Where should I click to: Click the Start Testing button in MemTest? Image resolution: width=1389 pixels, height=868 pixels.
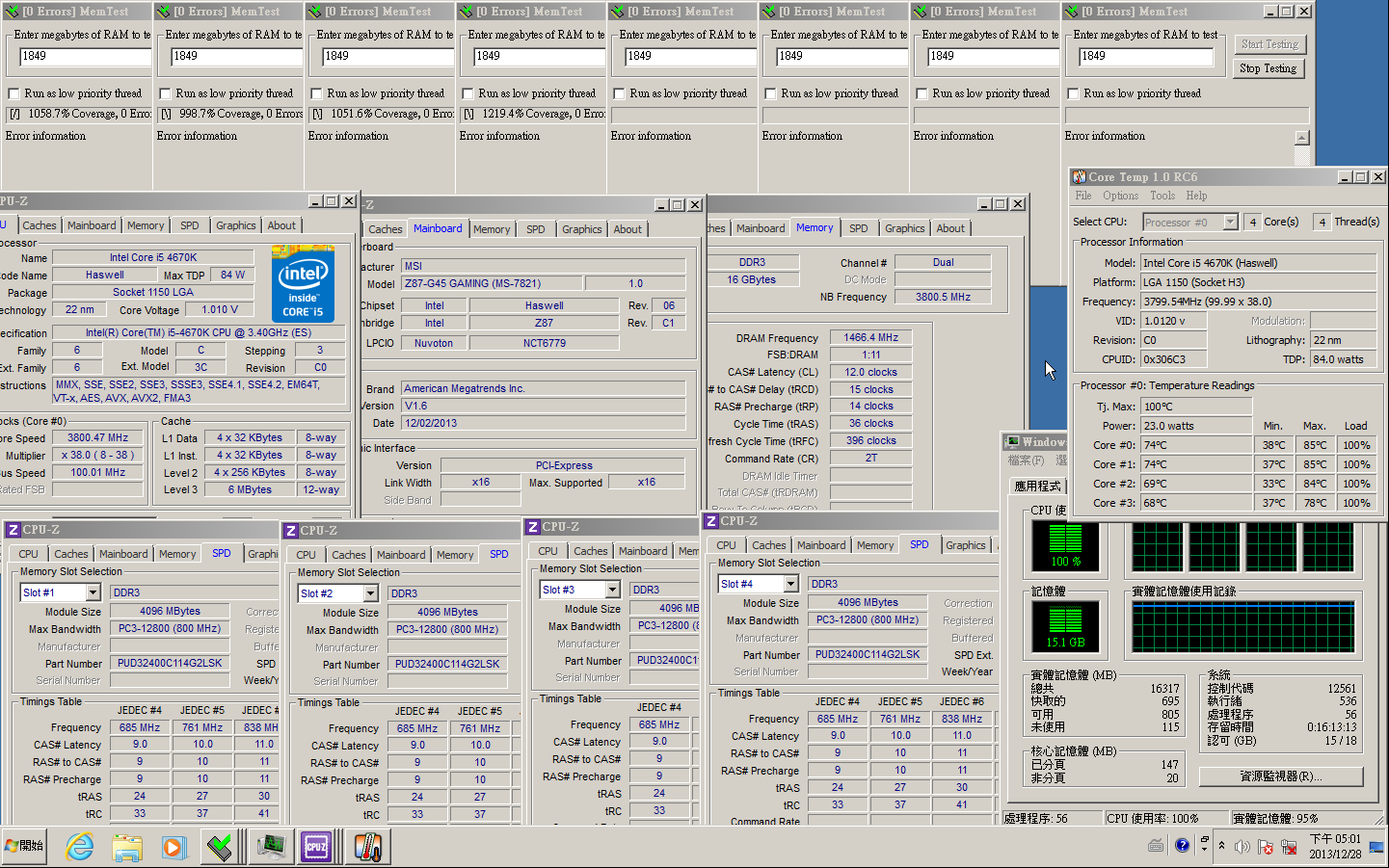pos(1269,44)
